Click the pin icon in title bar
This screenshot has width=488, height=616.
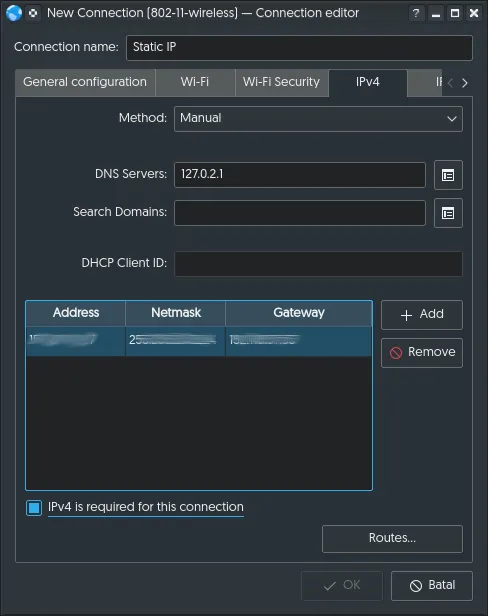click(x=33, y=13)
